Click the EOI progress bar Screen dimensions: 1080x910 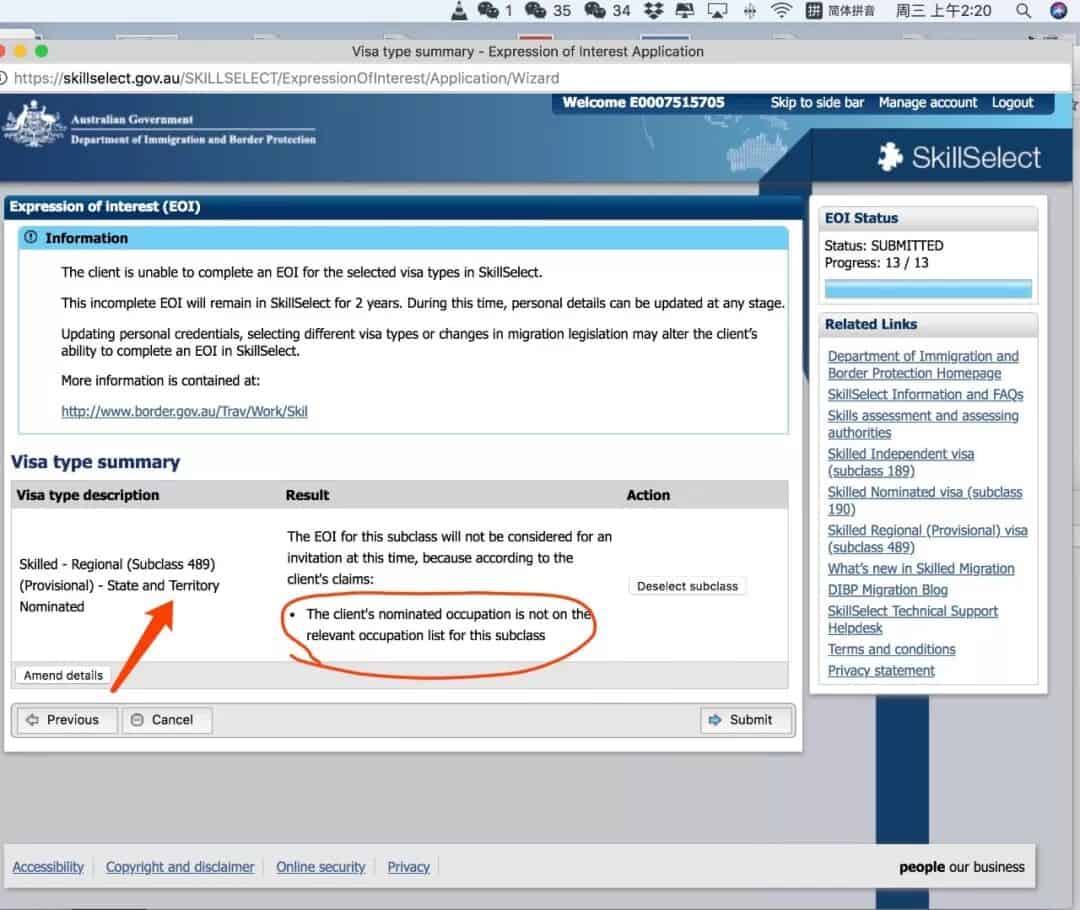coord(928,289)
